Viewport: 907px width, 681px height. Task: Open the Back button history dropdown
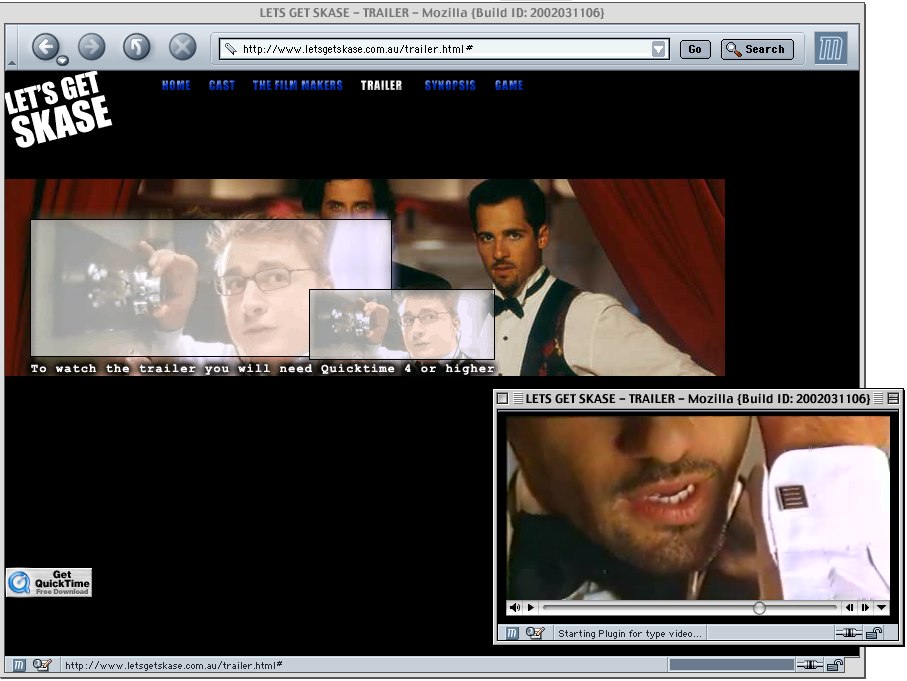62,60
